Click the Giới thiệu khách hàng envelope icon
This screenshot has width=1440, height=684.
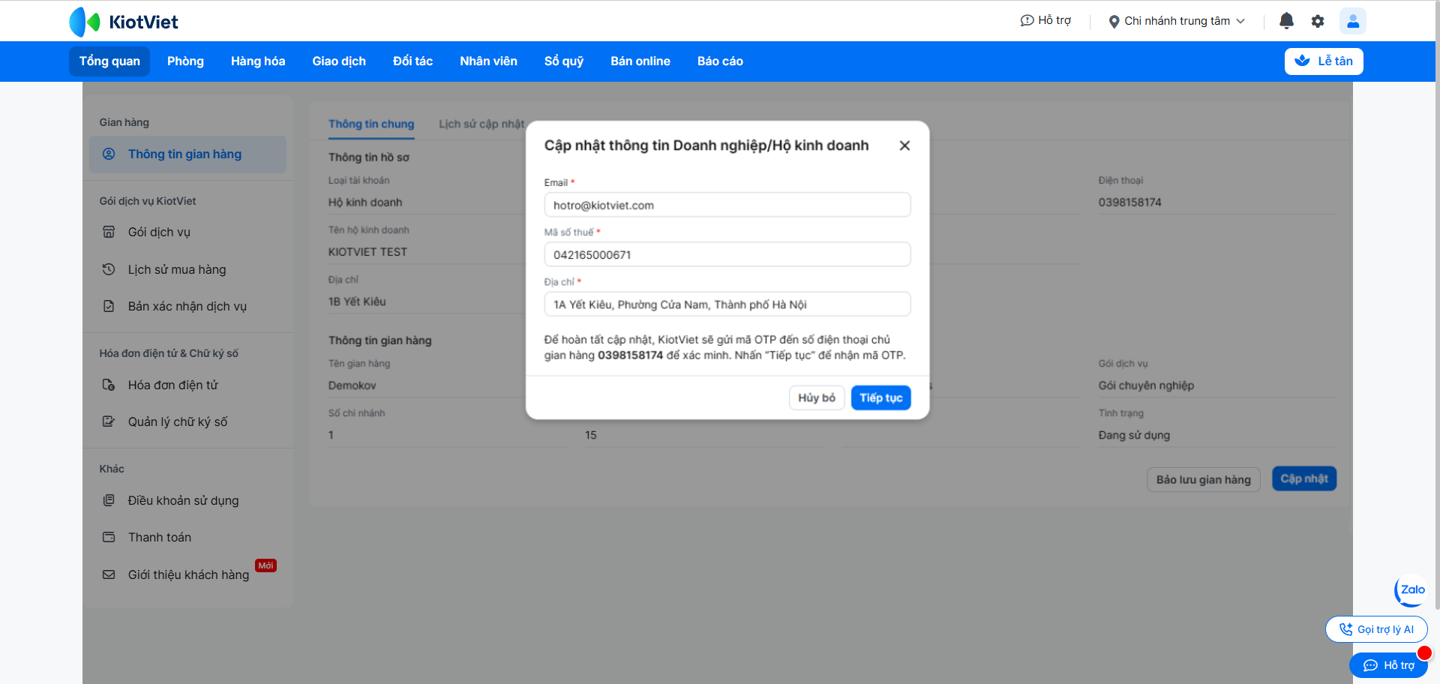(109, 575)
